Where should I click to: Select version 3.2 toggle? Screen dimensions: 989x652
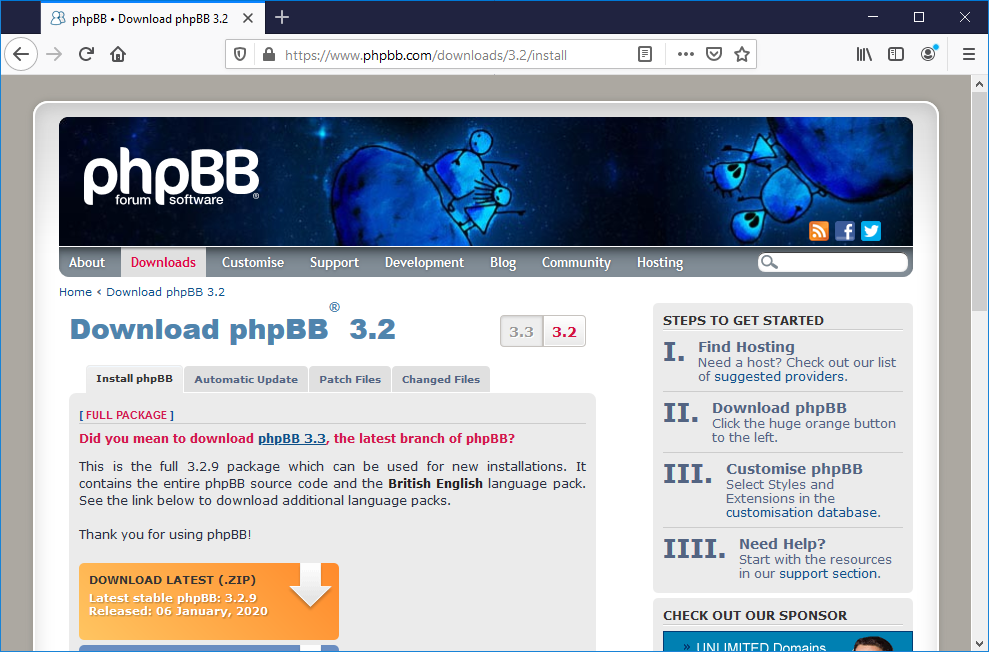tap(565, 332)
